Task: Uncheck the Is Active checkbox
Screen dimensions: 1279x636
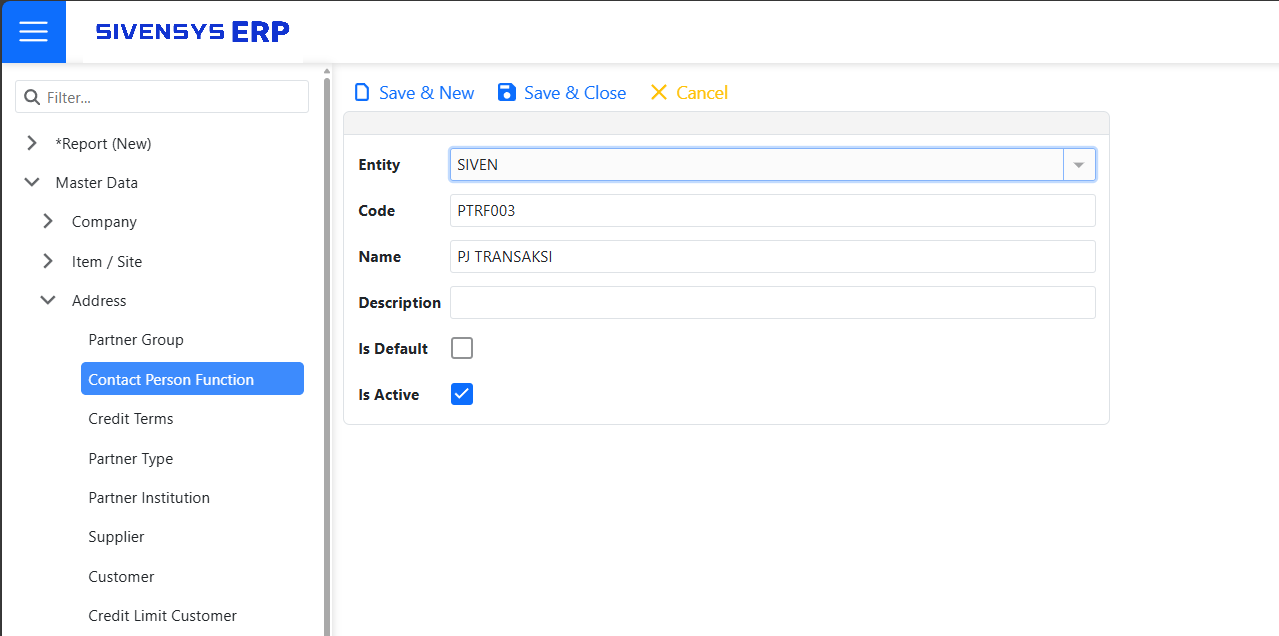Action: coord(462,394)
